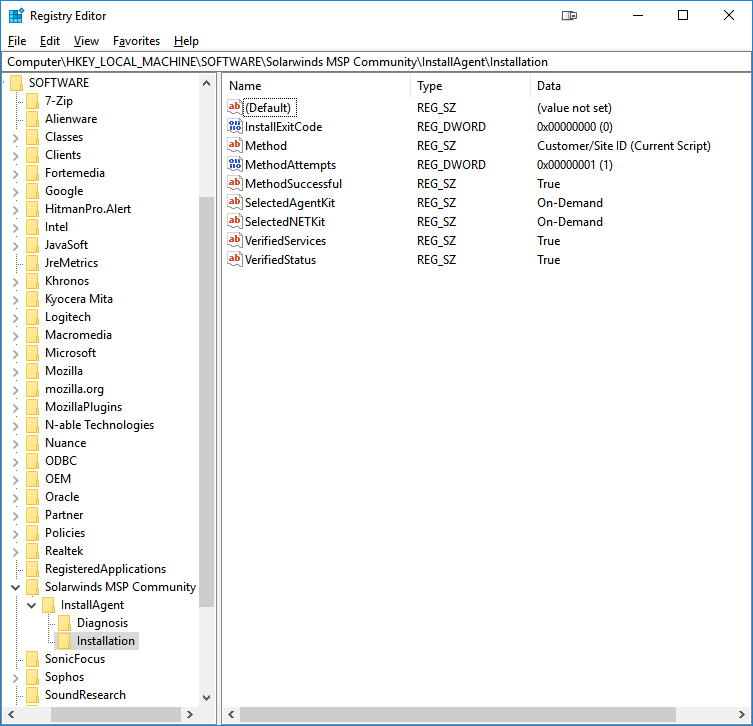
Task: Select the MethodAttempts DWORD icon
Action: pos(234,164)
